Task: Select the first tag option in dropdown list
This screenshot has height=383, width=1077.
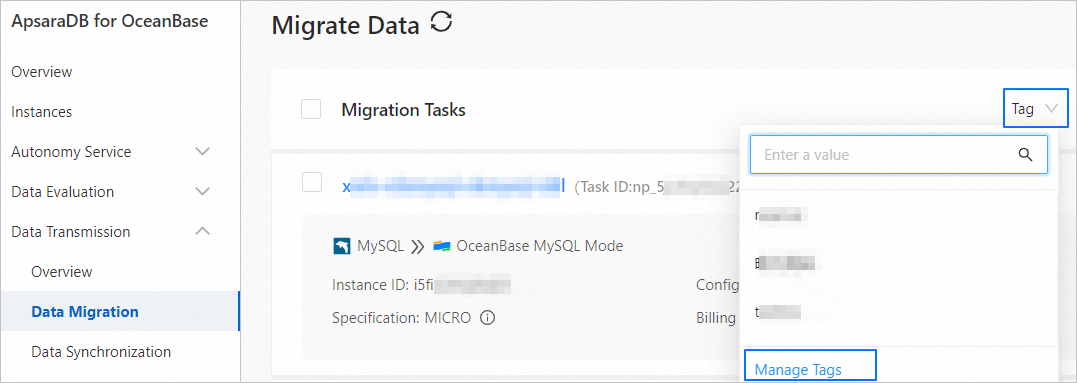Action: click(898, 216)
